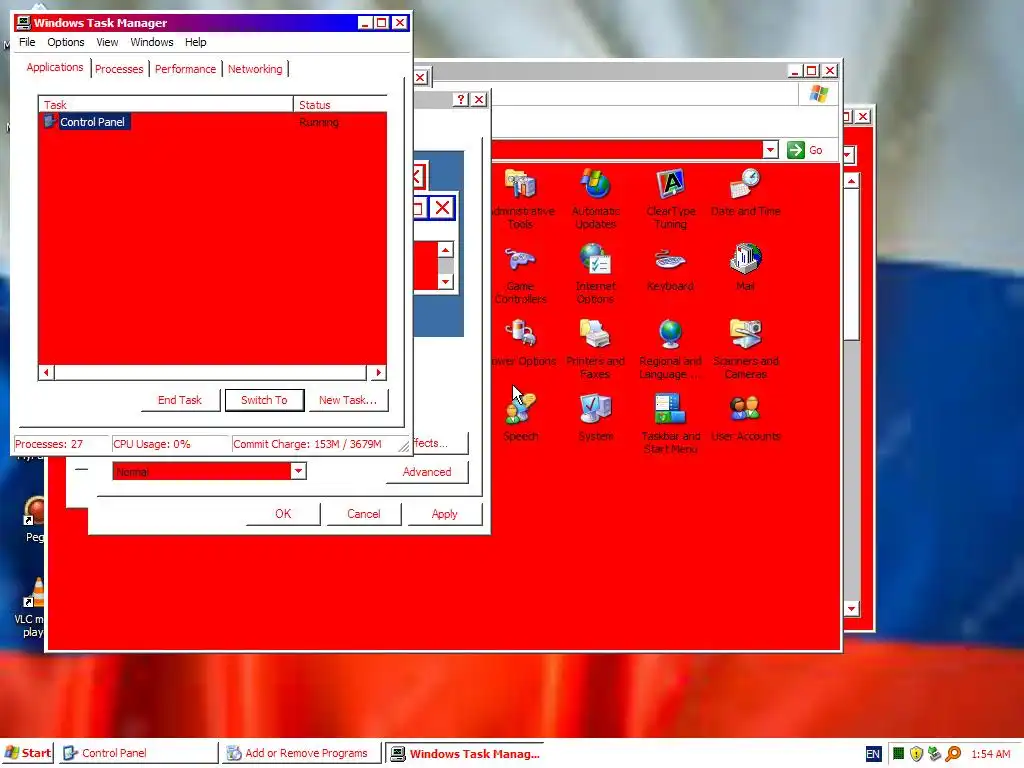
Task: Click the network connection tray icon
Action: pos(935,754)
